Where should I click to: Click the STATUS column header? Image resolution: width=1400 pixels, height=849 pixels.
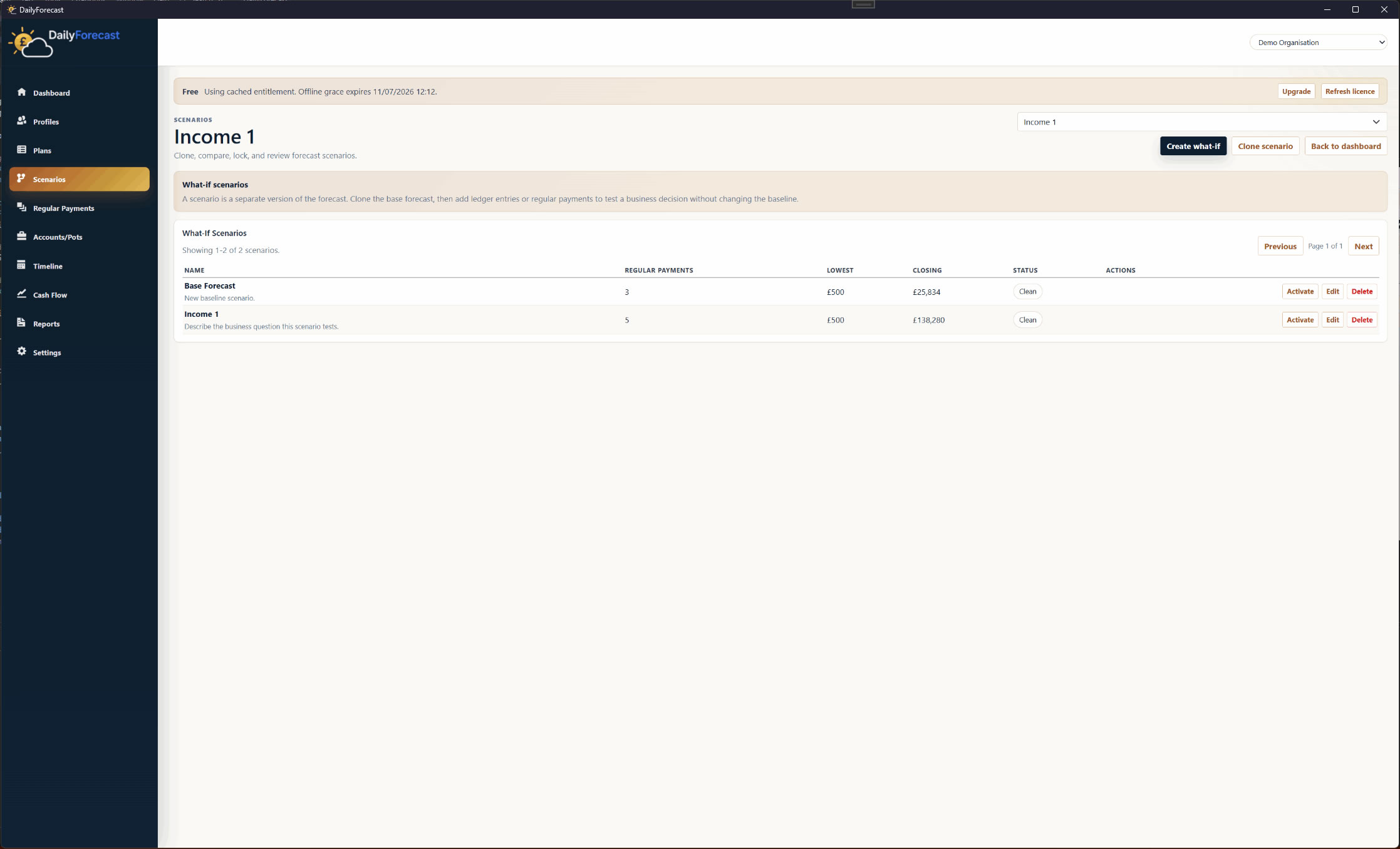(1025, 270)
